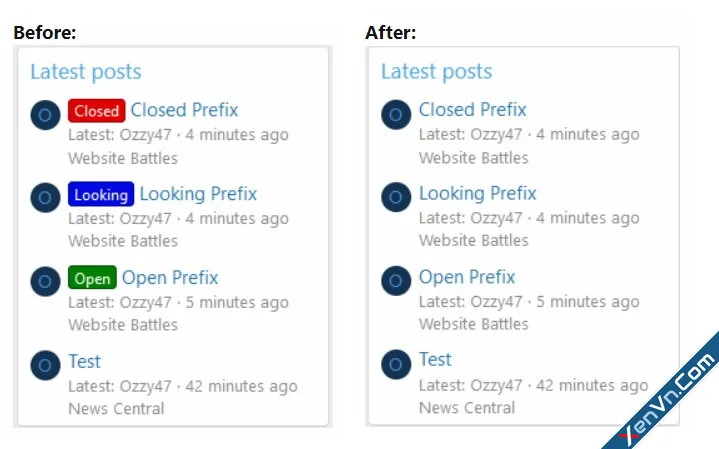Click avatar beside Looking Prefix in Before panel
The height and width of the screenshot is (449, 719).
click(x=45, y=198)
